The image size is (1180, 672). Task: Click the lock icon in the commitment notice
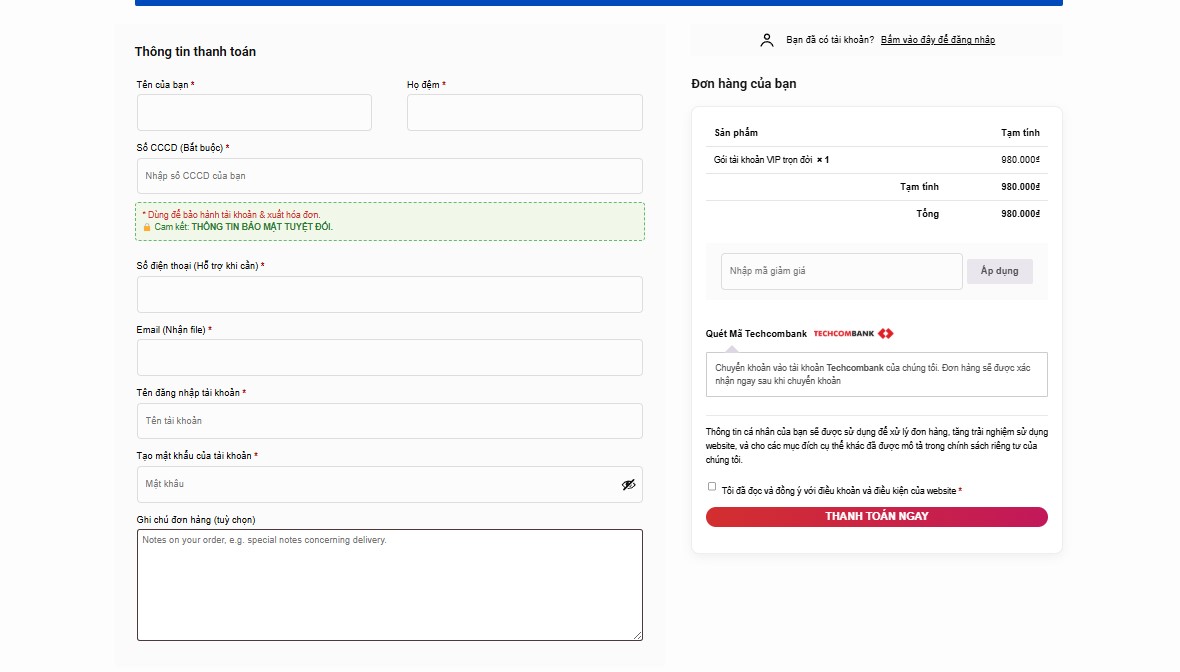click(x=146, y=227)
